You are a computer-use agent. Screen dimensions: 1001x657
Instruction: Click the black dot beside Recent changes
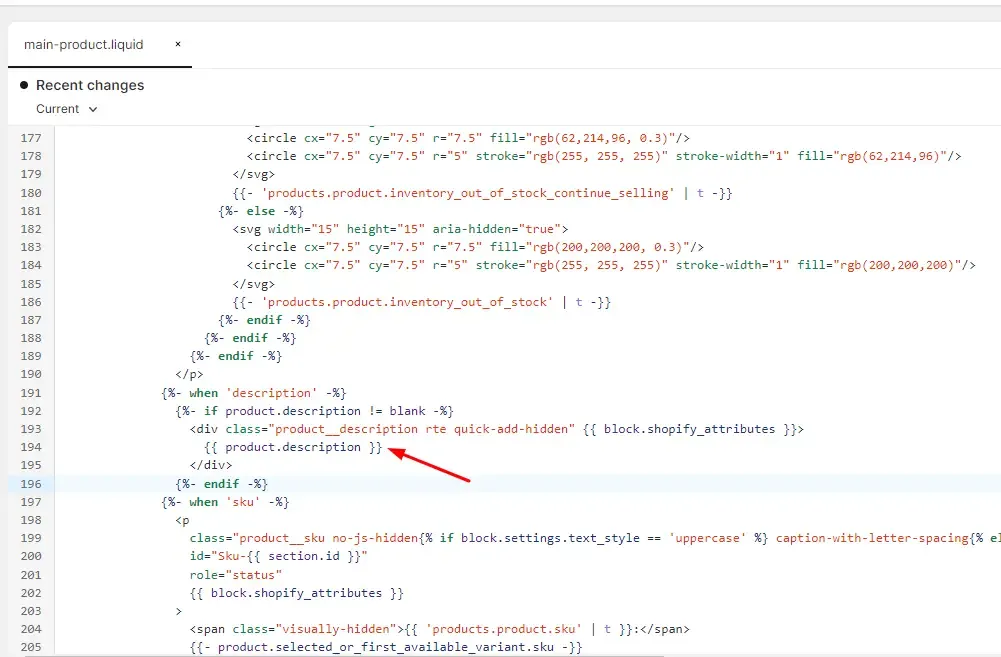24,85
